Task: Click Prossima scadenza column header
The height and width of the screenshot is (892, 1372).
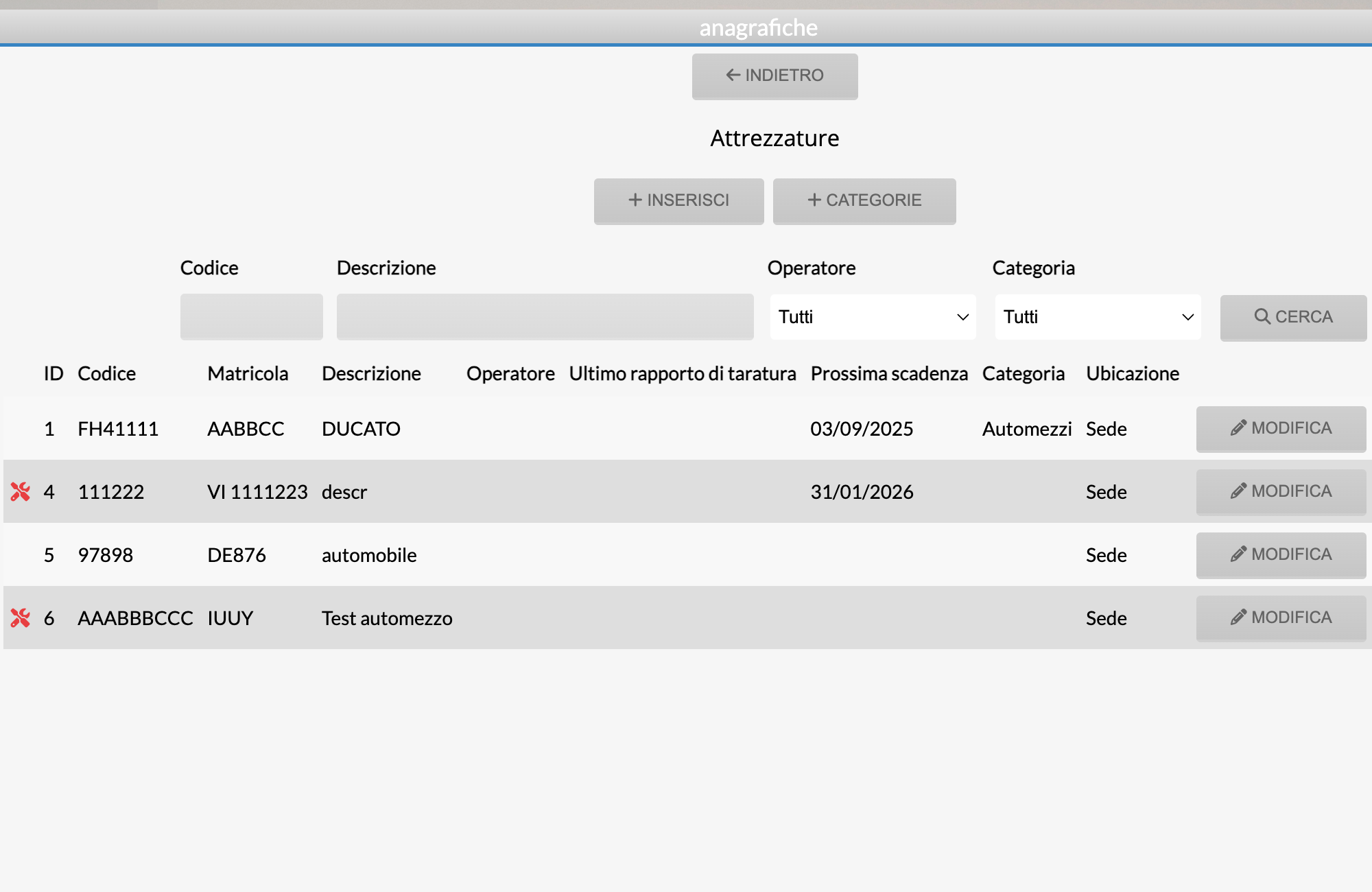Action: [888, 374]
